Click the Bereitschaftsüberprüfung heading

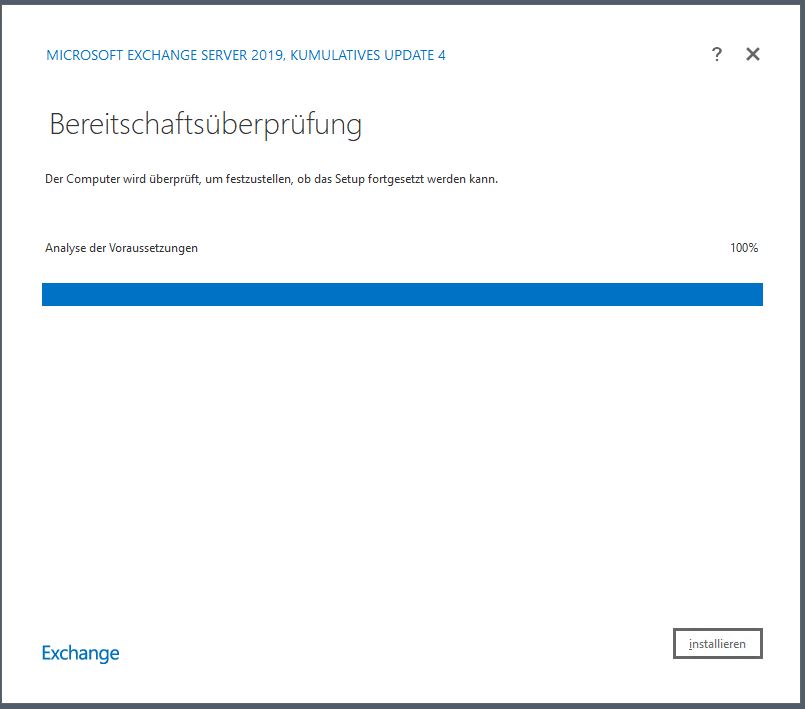[x=205, y=125]
